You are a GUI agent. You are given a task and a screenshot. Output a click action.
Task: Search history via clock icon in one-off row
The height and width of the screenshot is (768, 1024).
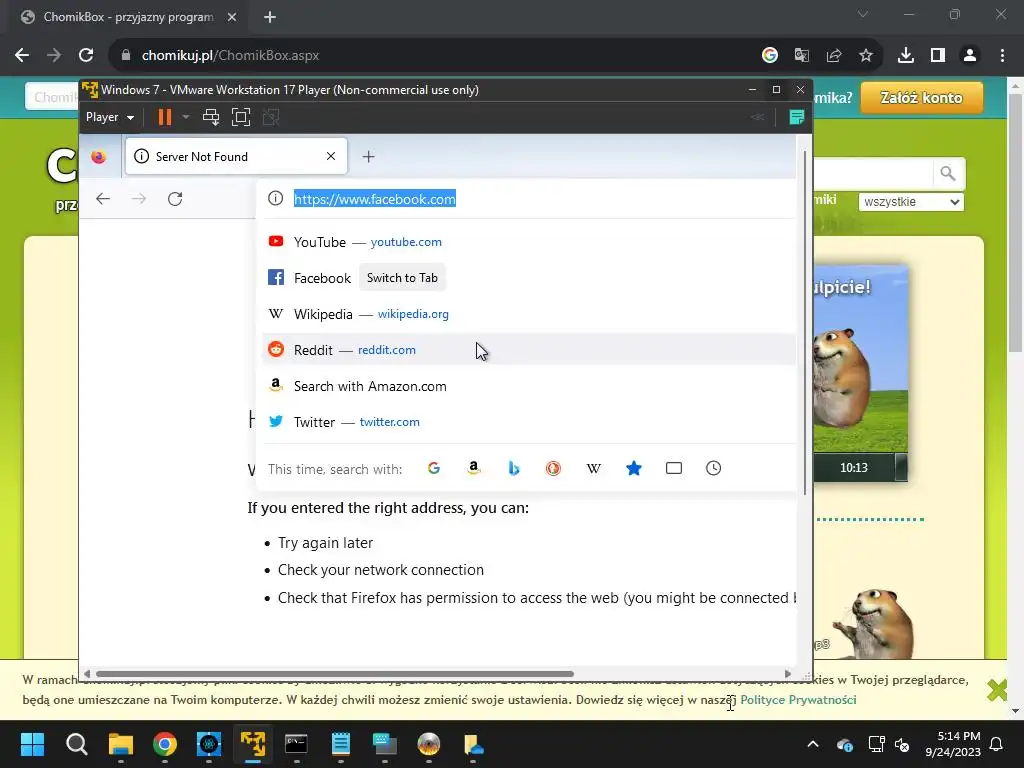click(x=714, y=468)
